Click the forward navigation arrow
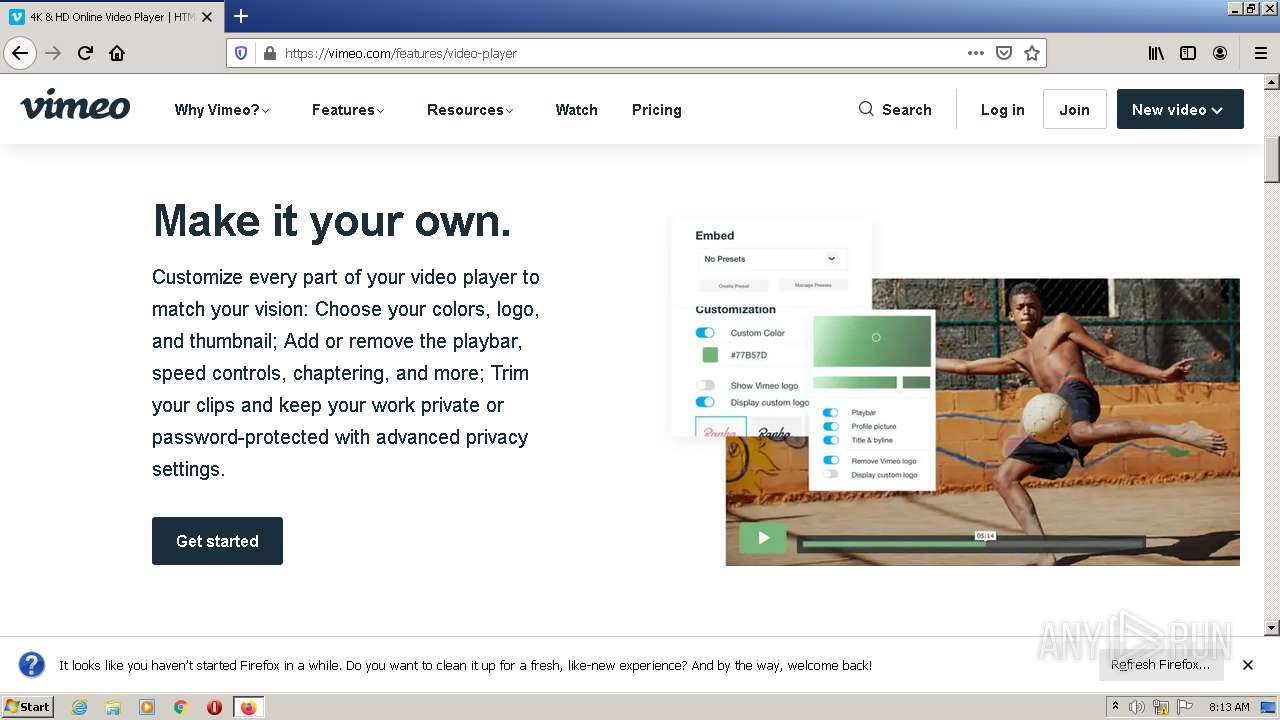 [53, 53]
